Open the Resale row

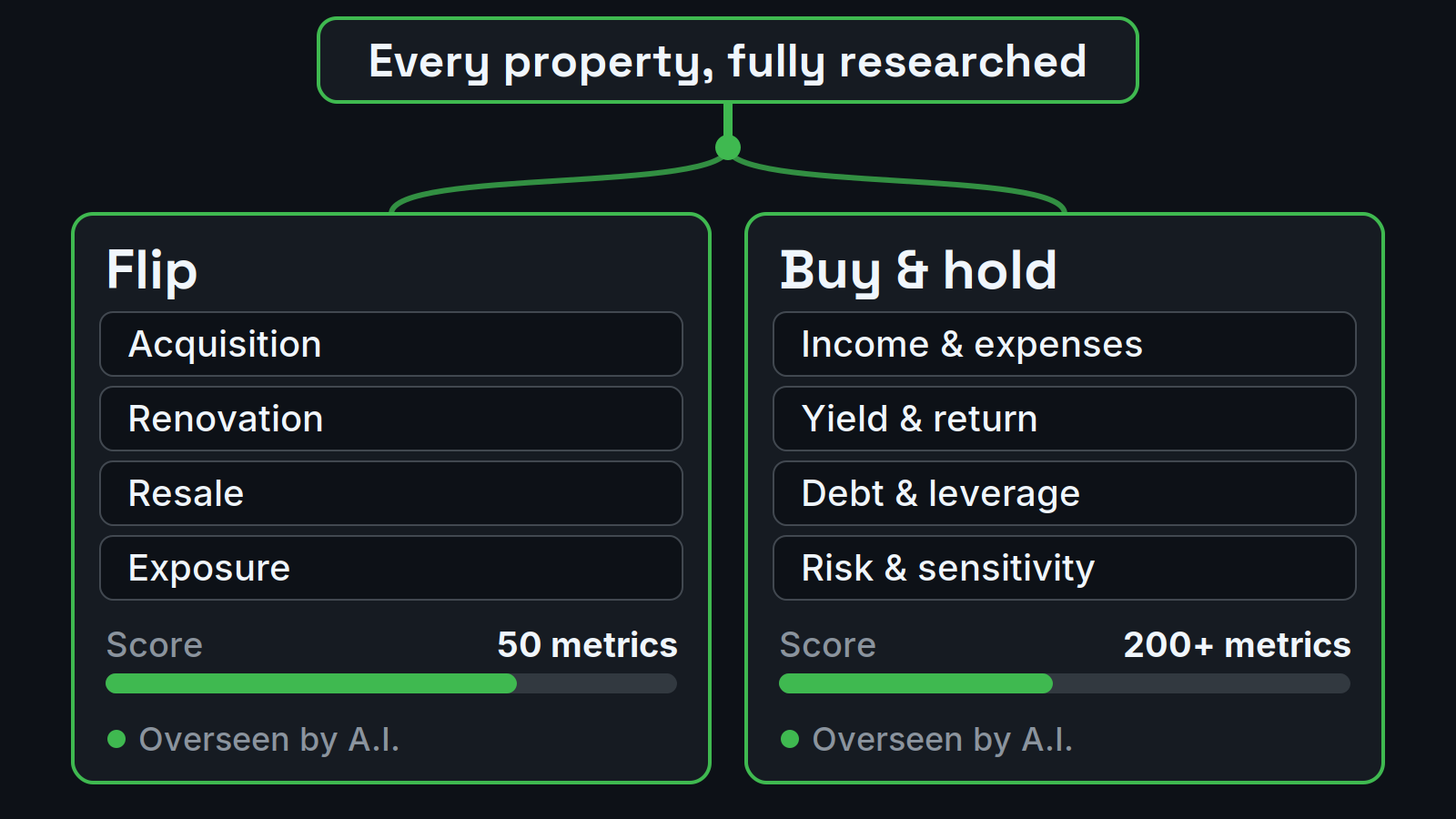[x=391, y=493]
